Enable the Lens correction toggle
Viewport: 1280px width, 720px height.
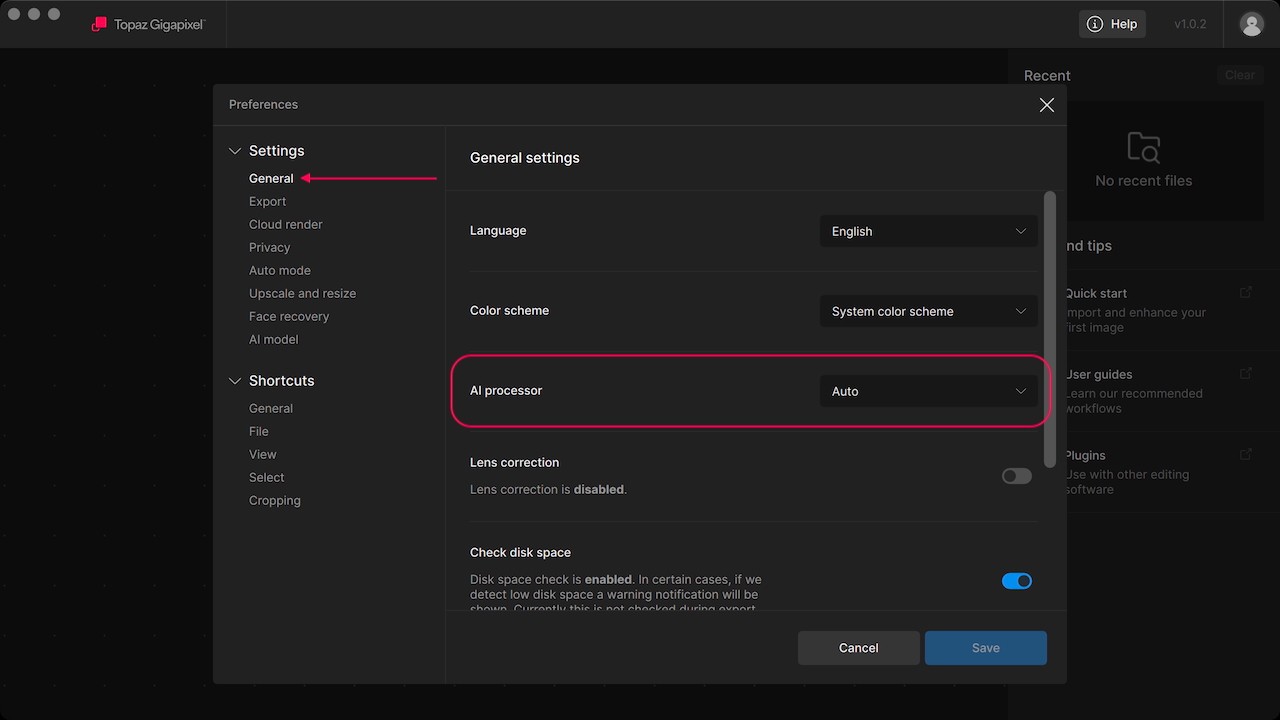1016,476
